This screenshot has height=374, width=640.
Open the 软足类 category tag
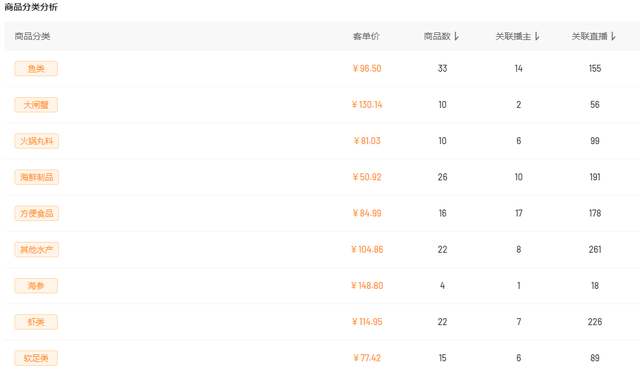(36, 358)
